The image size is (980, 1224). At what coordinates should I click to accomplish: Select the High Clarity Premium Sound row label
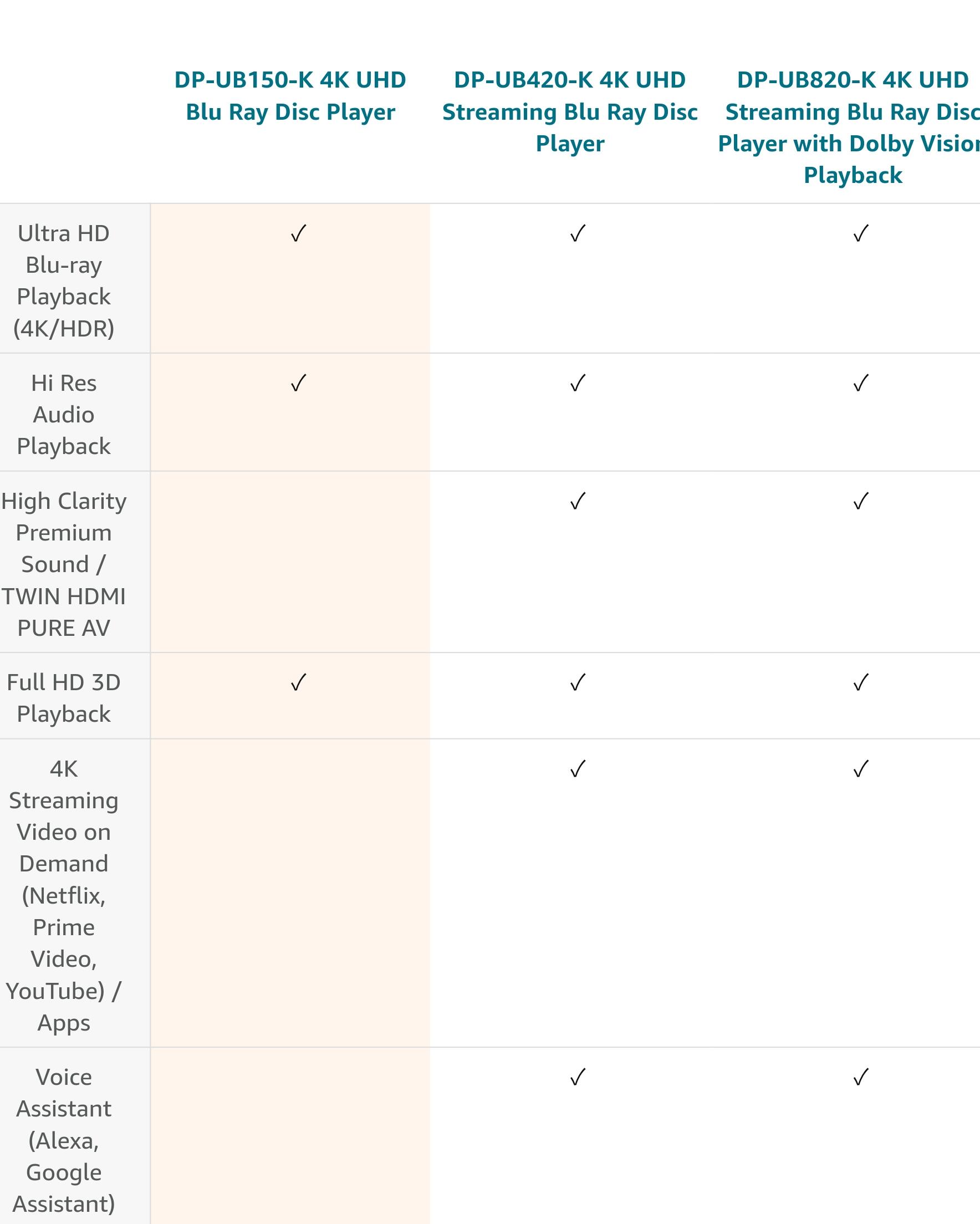point(64,564)
